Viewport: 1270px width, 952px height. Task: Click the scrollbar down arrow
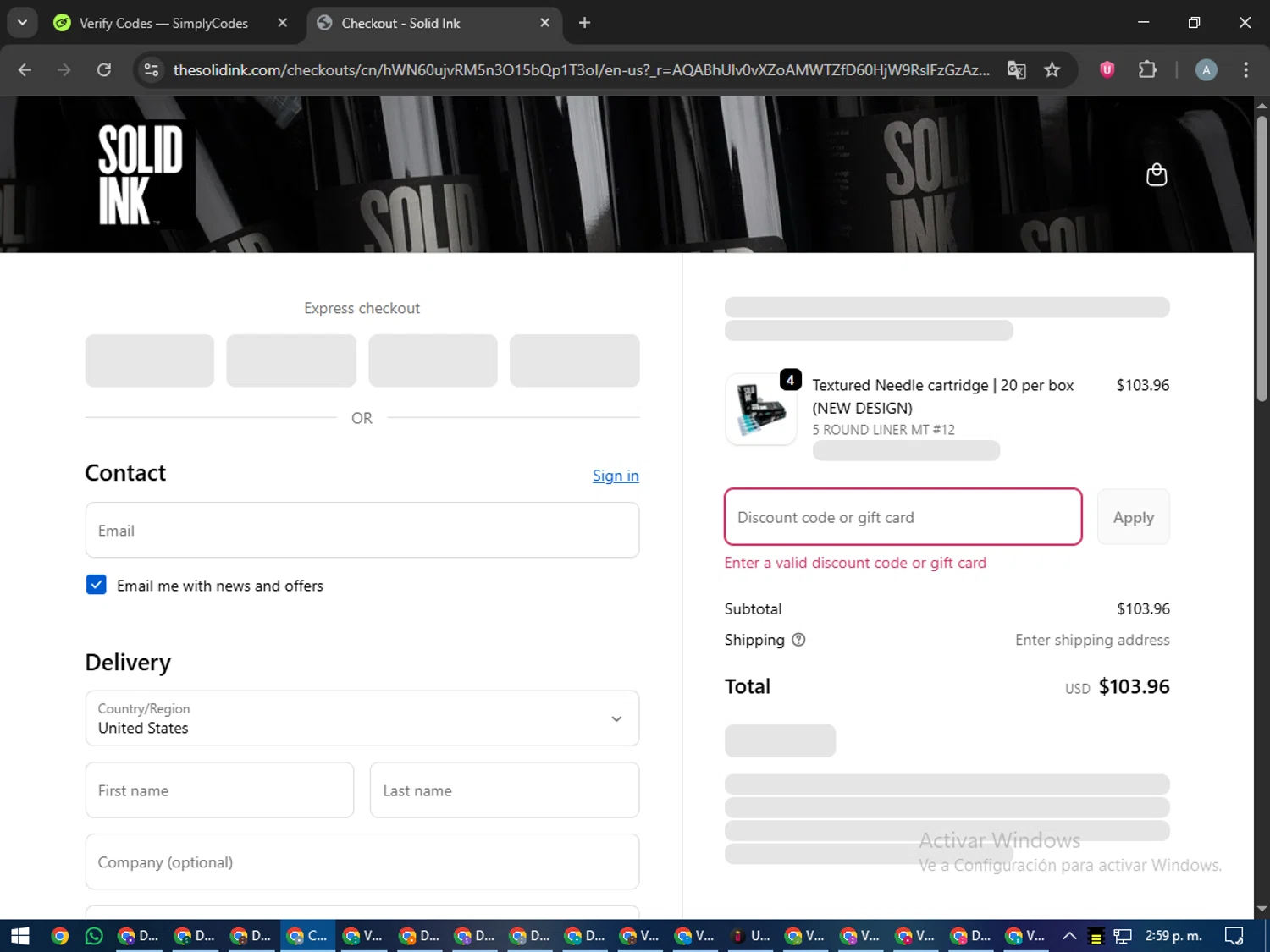coord(1262,909)
